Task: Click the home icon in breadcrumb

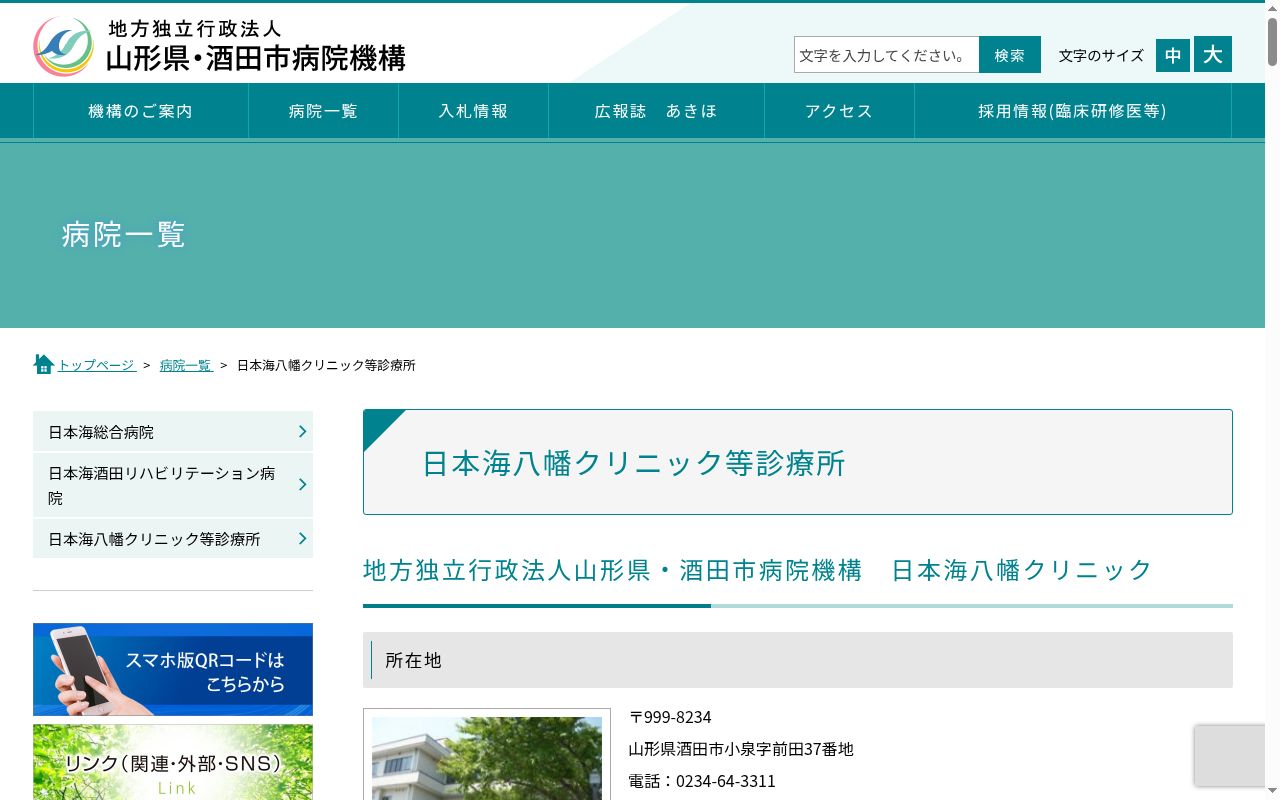Action: 43,364
